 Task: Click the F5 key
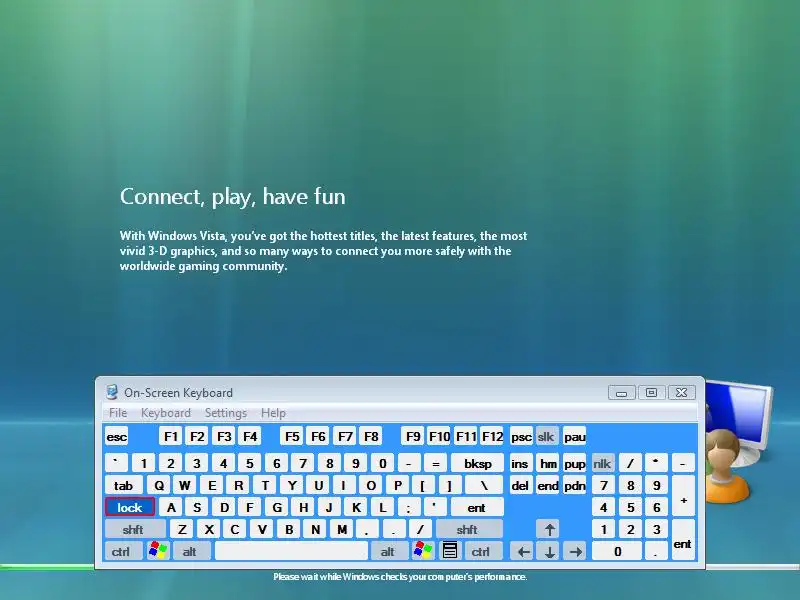[292, 436]
